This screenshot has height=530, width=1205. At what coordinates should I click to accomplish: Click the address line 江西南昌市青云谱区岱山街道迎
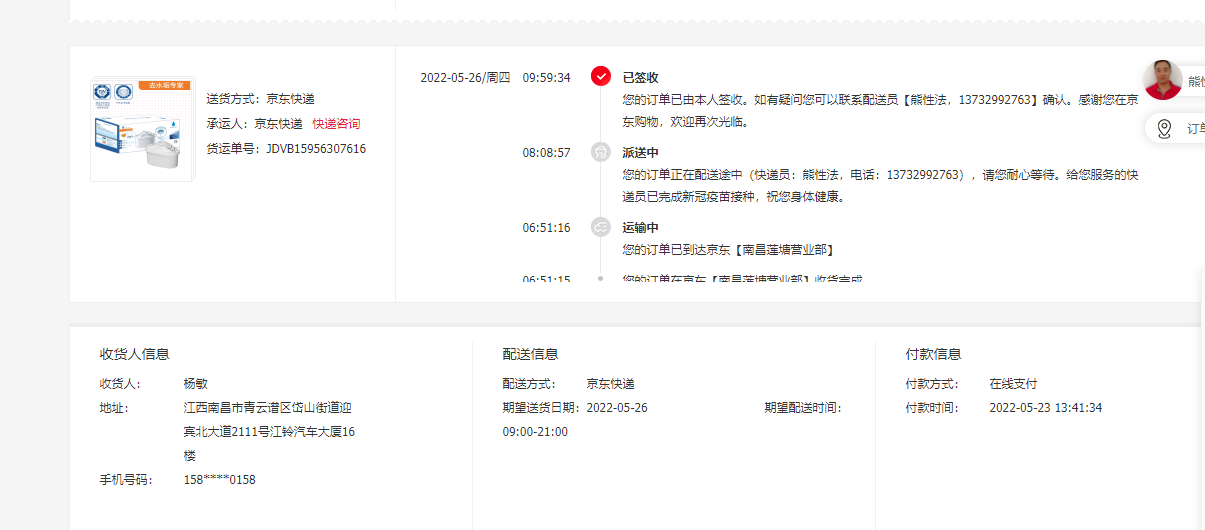tap(267, 408)
